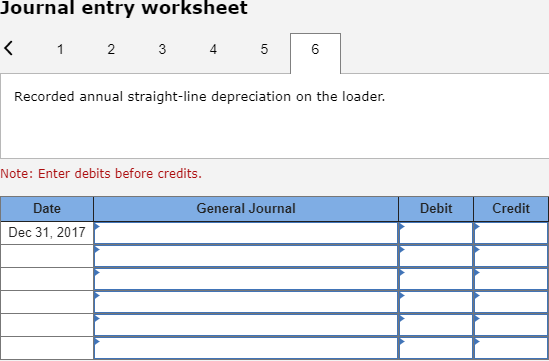
Task: Open General Journal account cell in fifth row
Action: click(x=246, y=325)
